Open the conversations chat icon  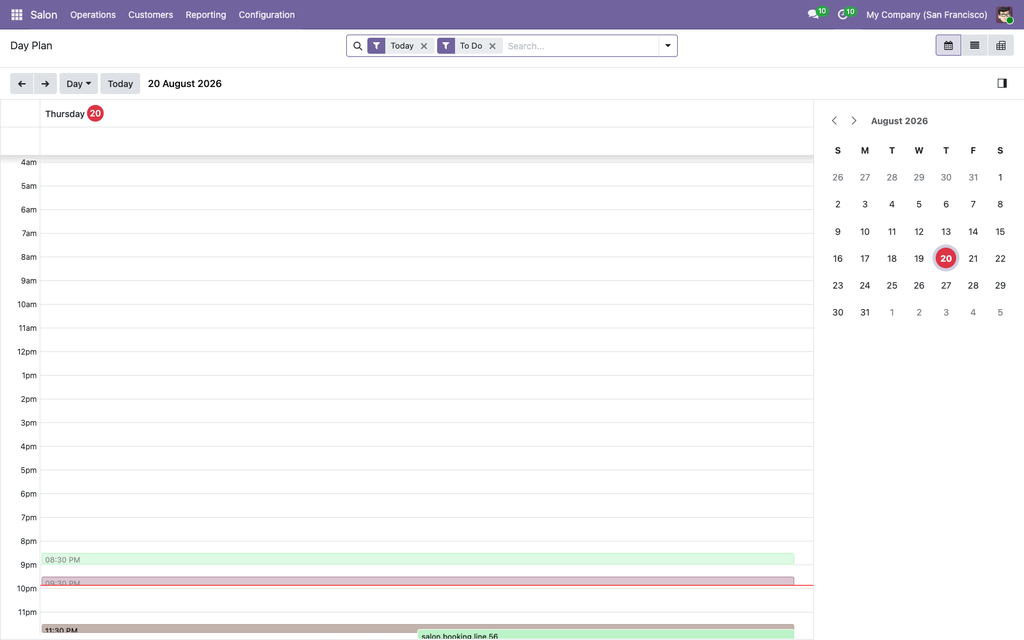(813, 14)
